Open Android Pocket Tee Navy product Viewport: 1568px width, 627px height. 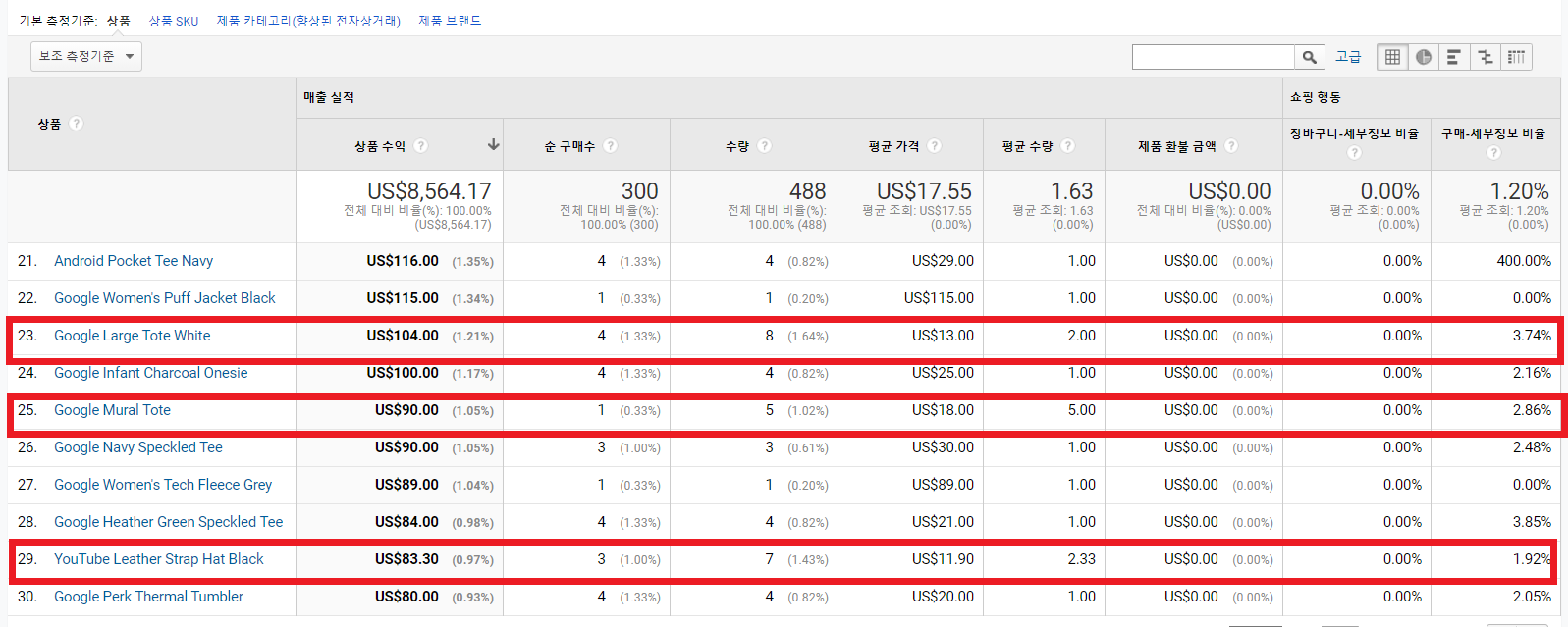pyautogui.click(x=134, y=261)
